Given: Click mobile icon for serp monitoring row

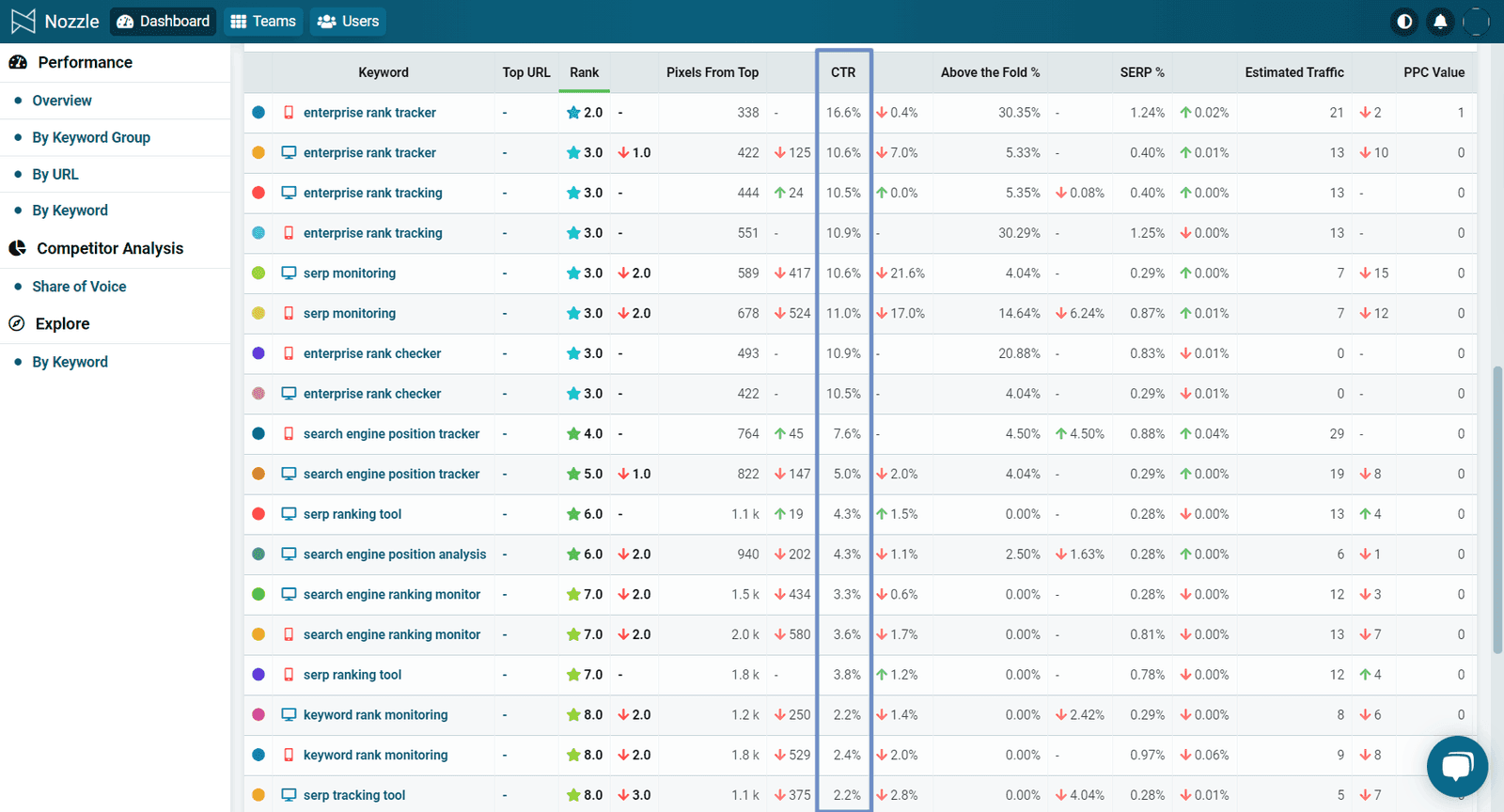Looking at the screenshot, I should [x=289, y=313].
